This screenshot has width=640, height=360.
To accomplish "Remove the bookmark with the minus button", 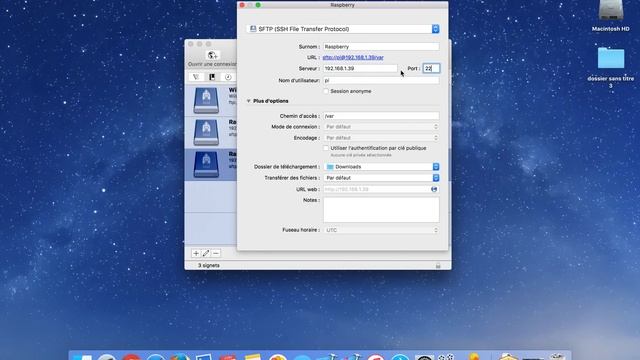I will [x=216, y=253].
